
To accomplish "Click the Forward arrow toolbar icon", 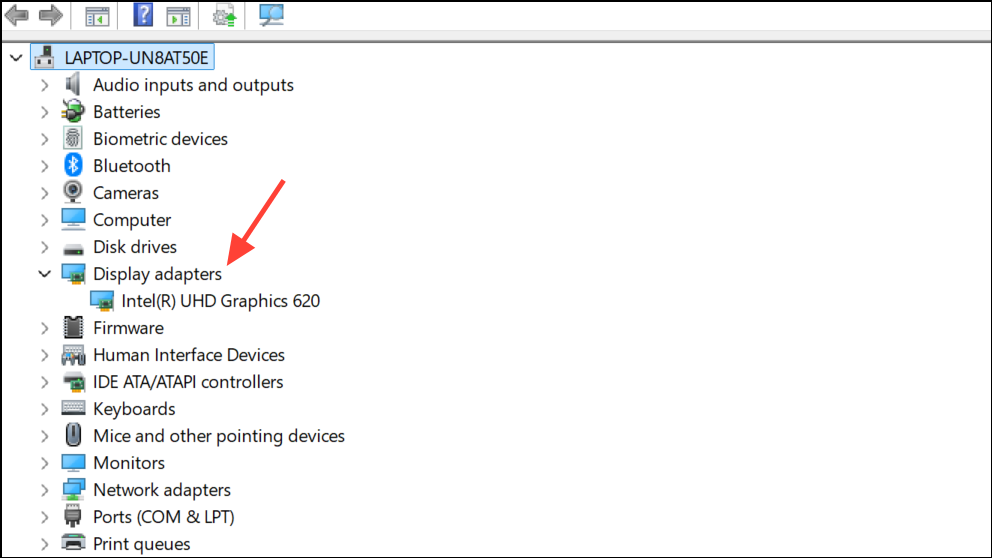I will 51,15.
